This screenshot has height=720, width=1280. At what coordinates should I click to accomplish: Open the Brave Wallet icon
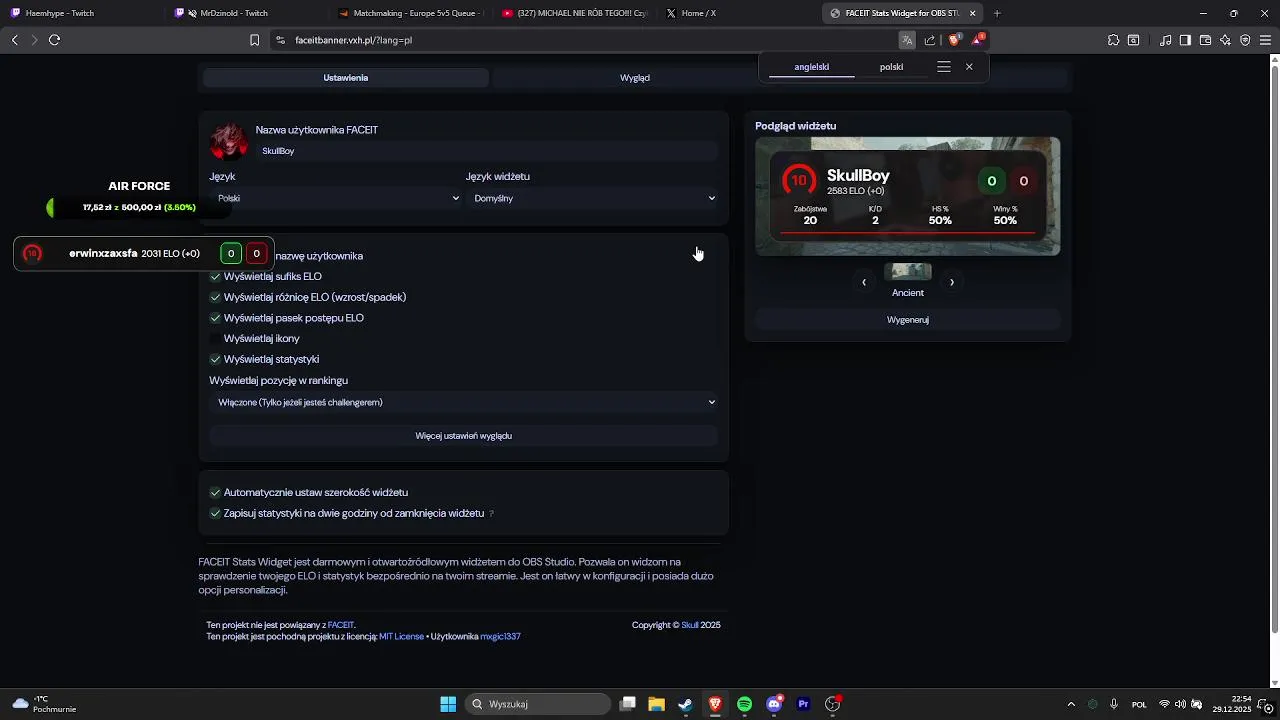tap(1206, 40)
